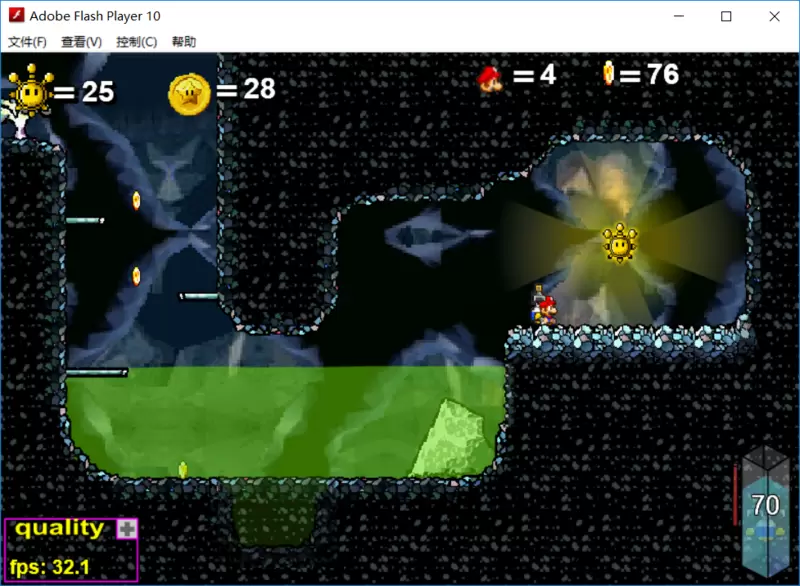
Task: Click the Adobe Flash Player title icon
Action: point(16,15)
